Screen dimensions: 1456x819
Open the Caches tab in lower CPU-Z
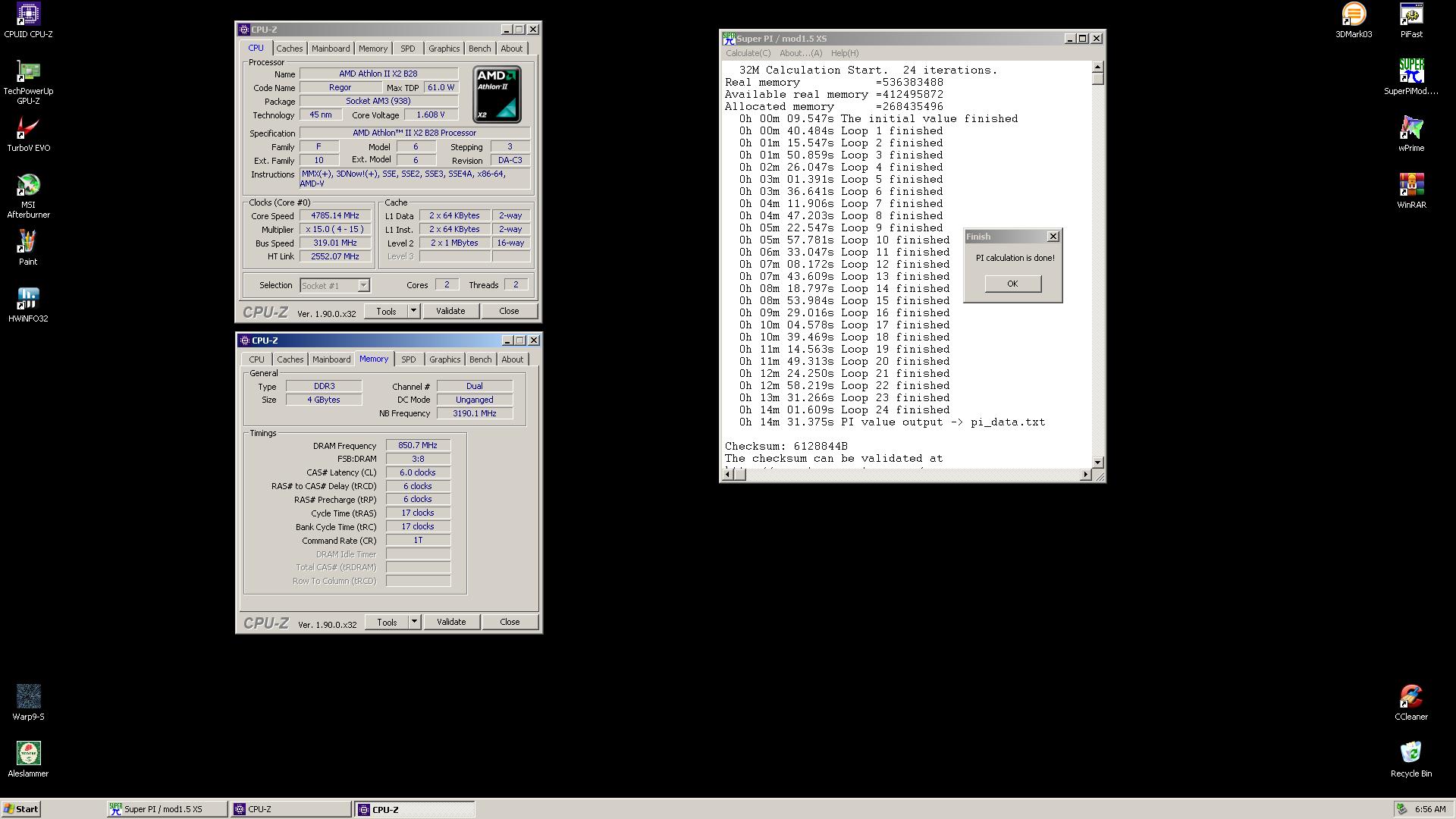290,359
